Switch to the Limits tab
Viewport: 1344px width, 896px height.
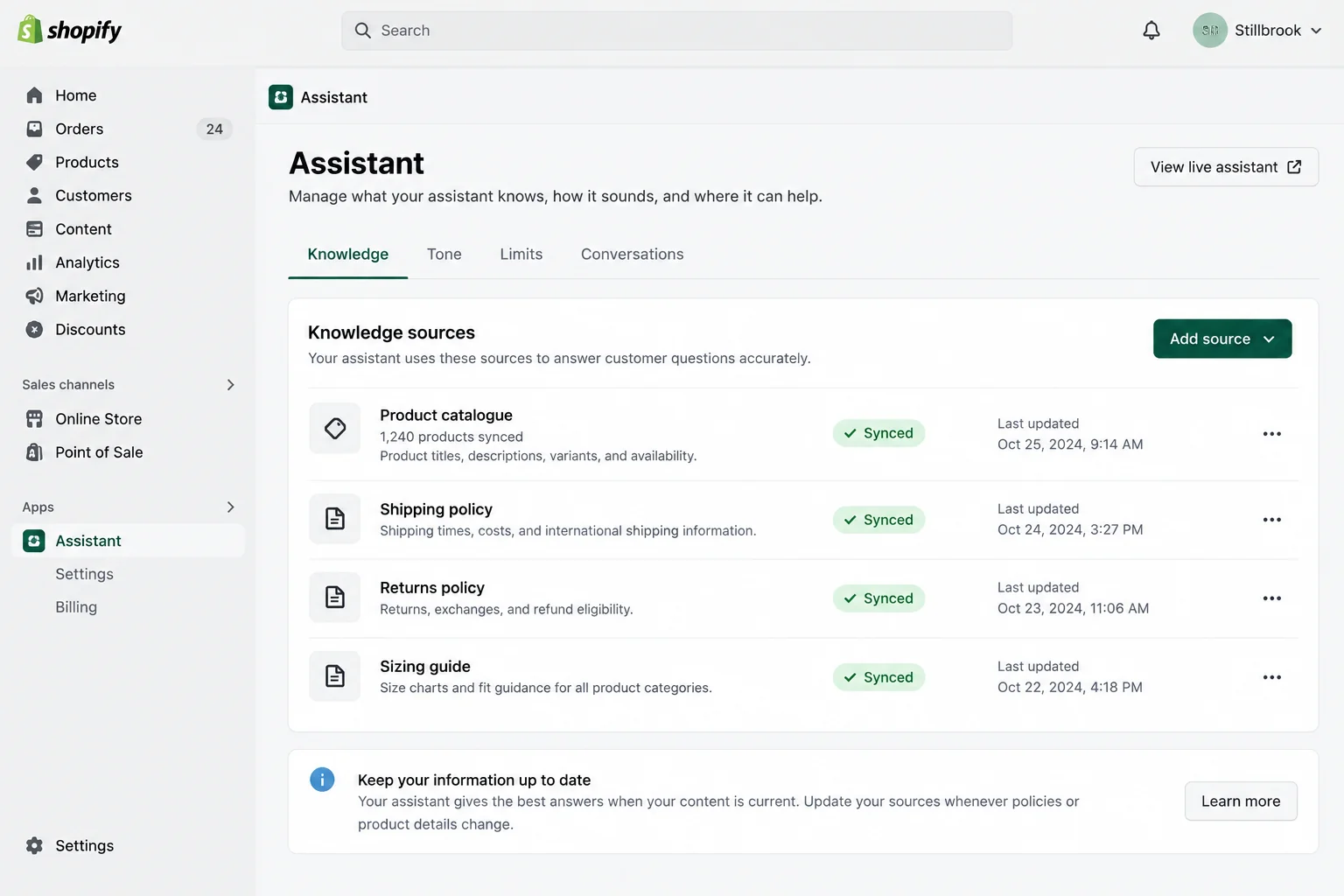[x=521, y=255]
